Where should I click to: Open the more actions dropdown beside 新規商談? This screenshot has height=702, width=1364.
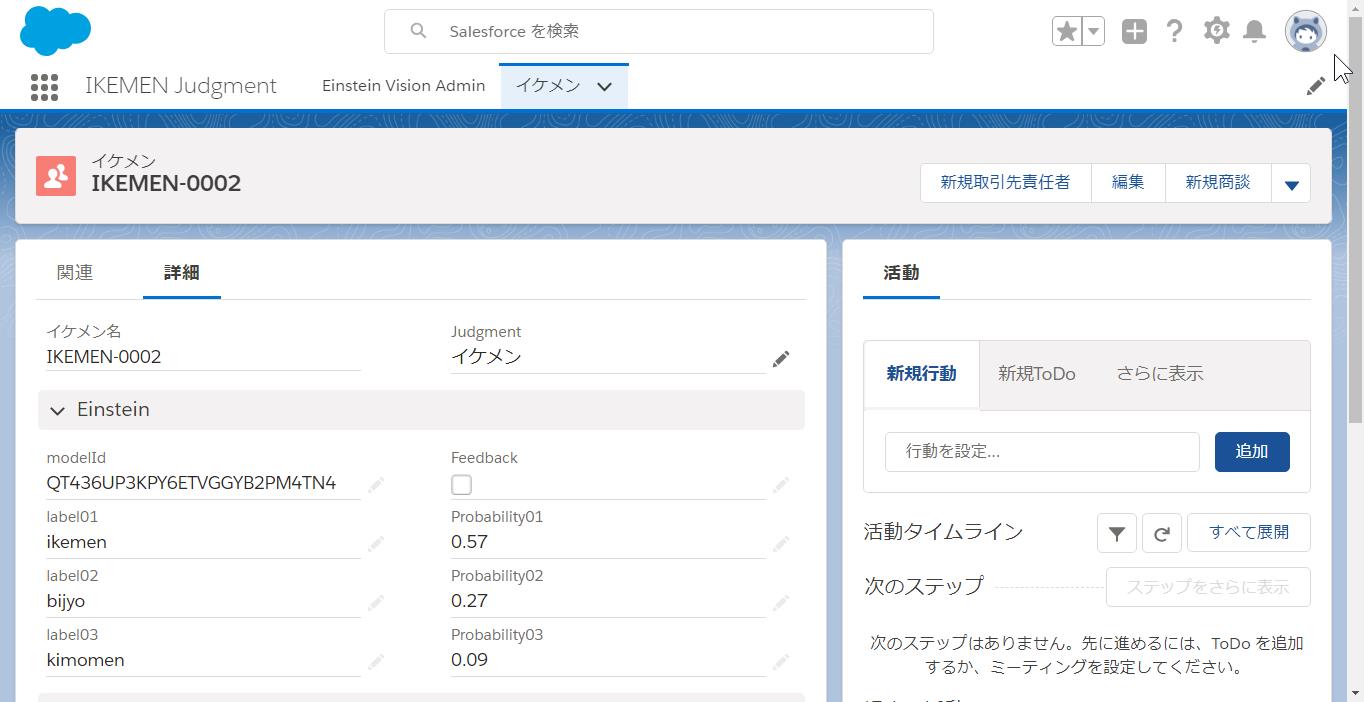point(1291,183)
